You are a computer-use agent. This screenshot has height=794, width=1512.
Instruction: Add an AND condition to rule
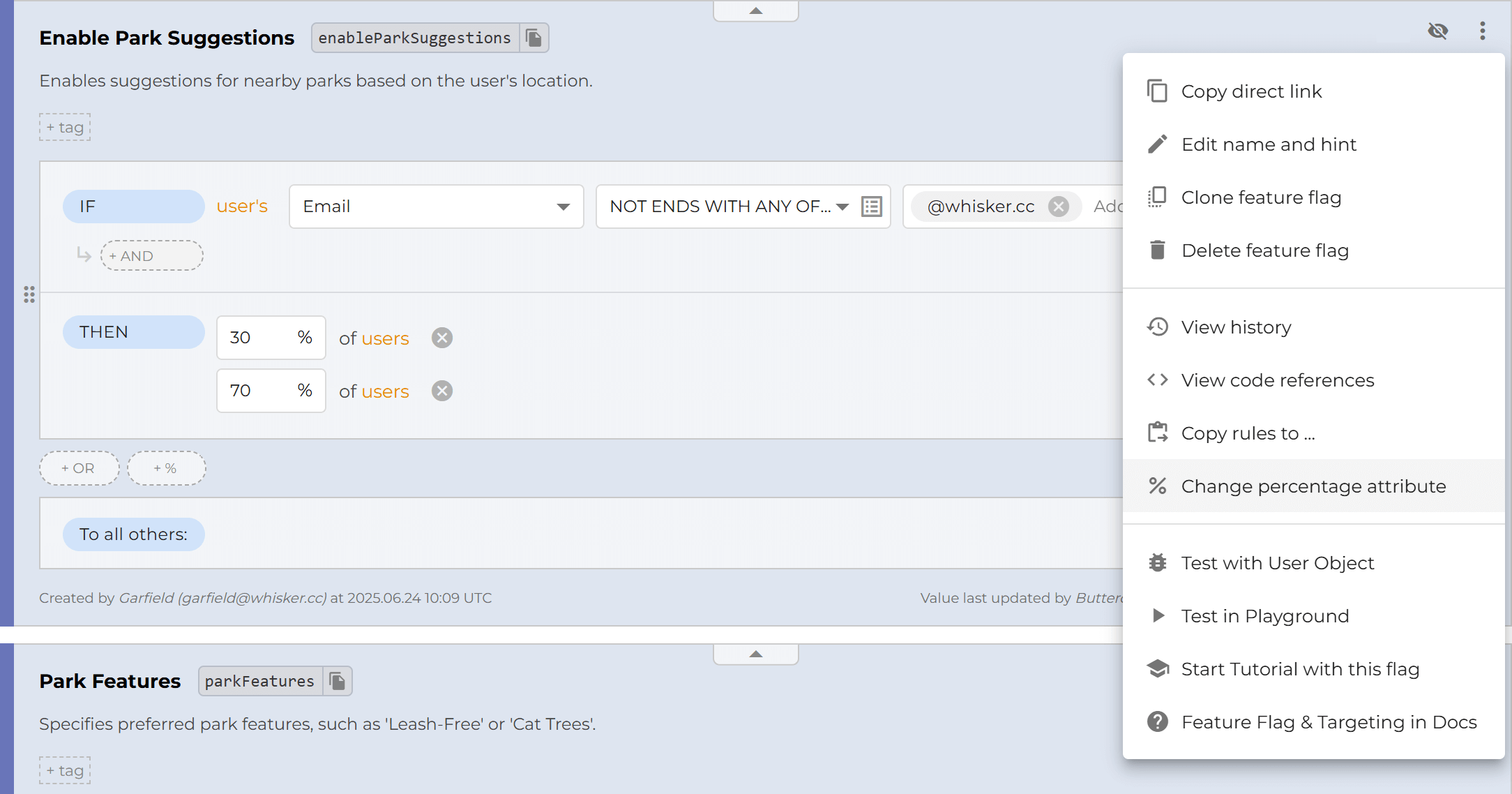[152, 256]
